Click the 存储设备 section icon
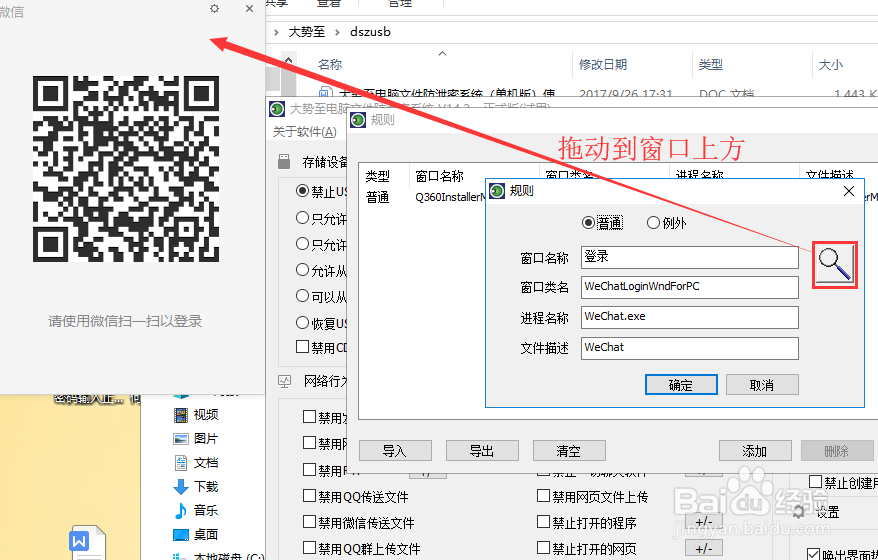The height and width of the screenshot is (560, 878). tap(284, 162)
